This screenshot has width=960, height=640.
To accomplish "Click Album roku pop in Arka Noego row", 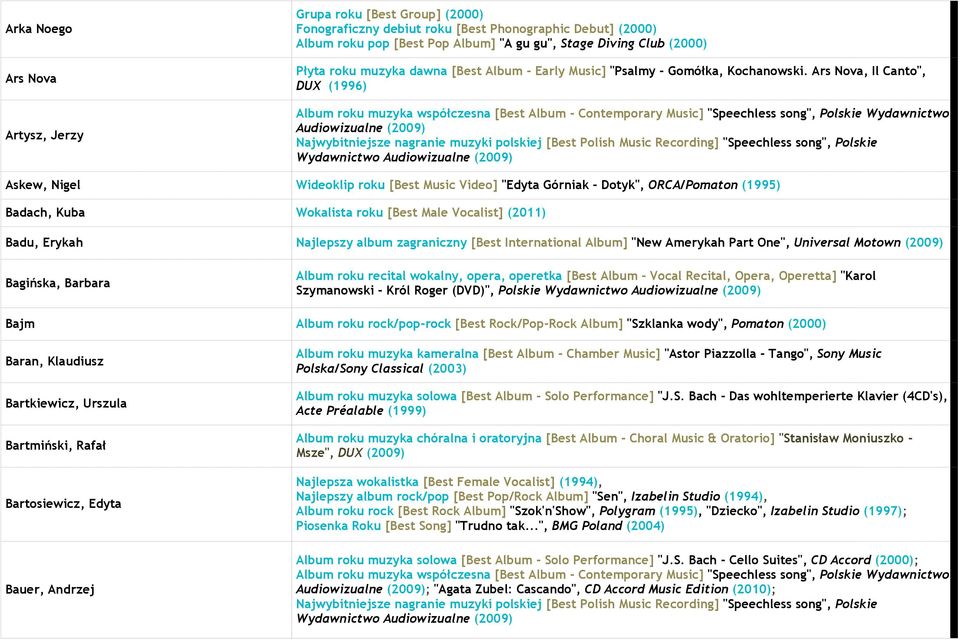I will coord(342,43).
